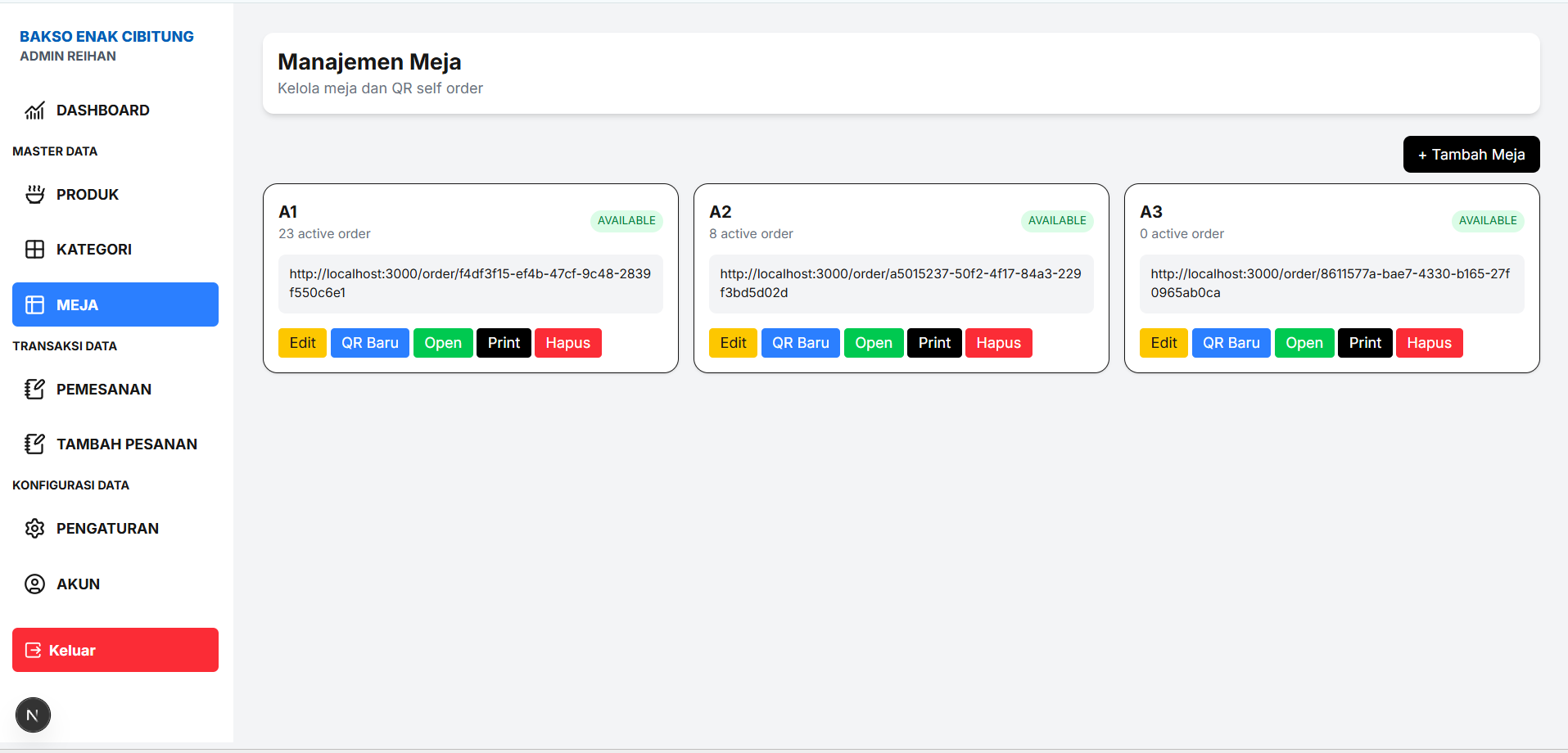Open the Tambah Pesanan menu item
The height and width of the screenshot is (753, 1568).
115,444
